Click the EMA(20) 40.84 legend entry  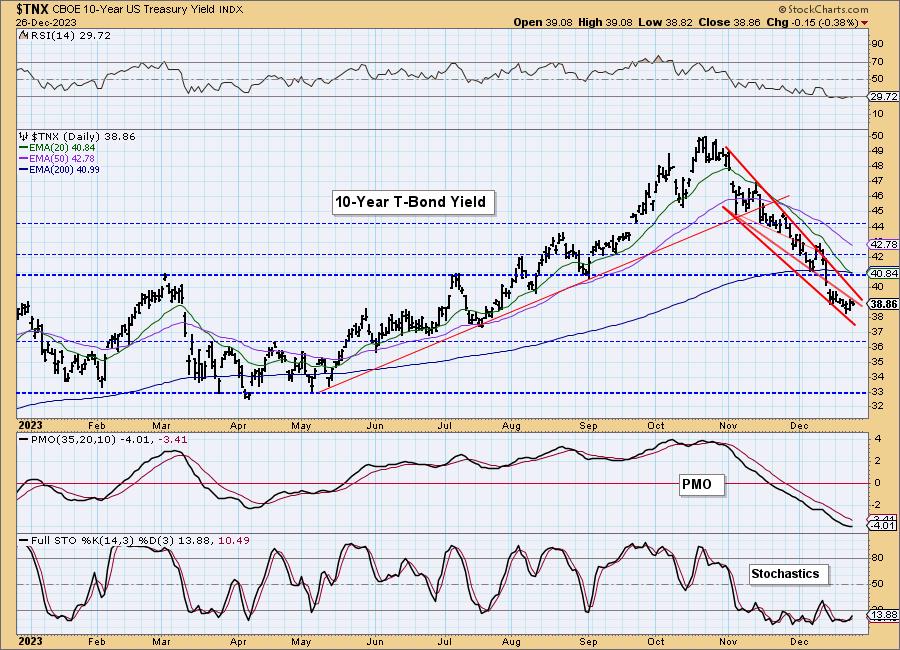tap(57, 148)
